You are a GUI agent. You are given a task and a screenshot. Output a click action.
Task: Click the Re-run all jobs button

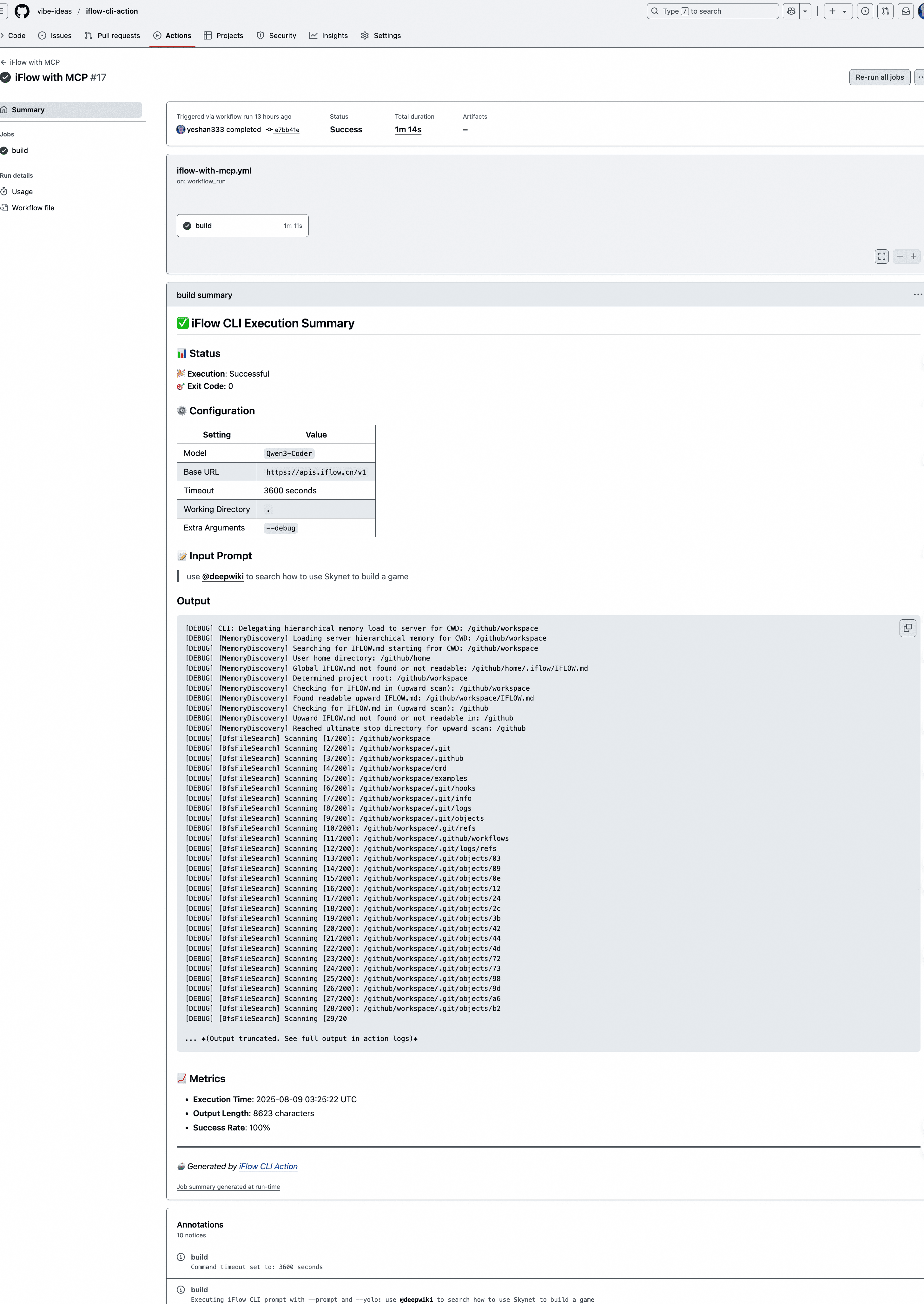coord(879,77)
